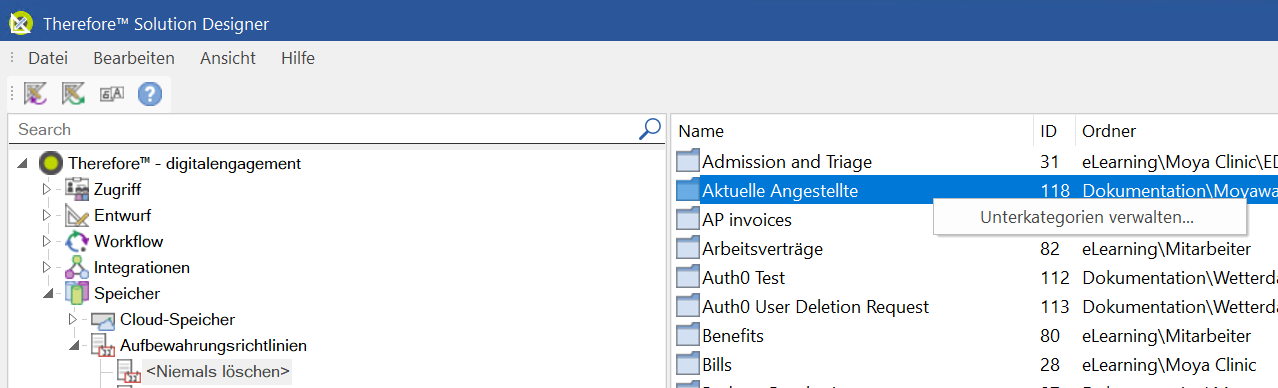Image resolution: width=1278 pixels, height=388 pixels.
Task: Collapse the Therefore - digitalengagement root node
Action: click(22, 164)
